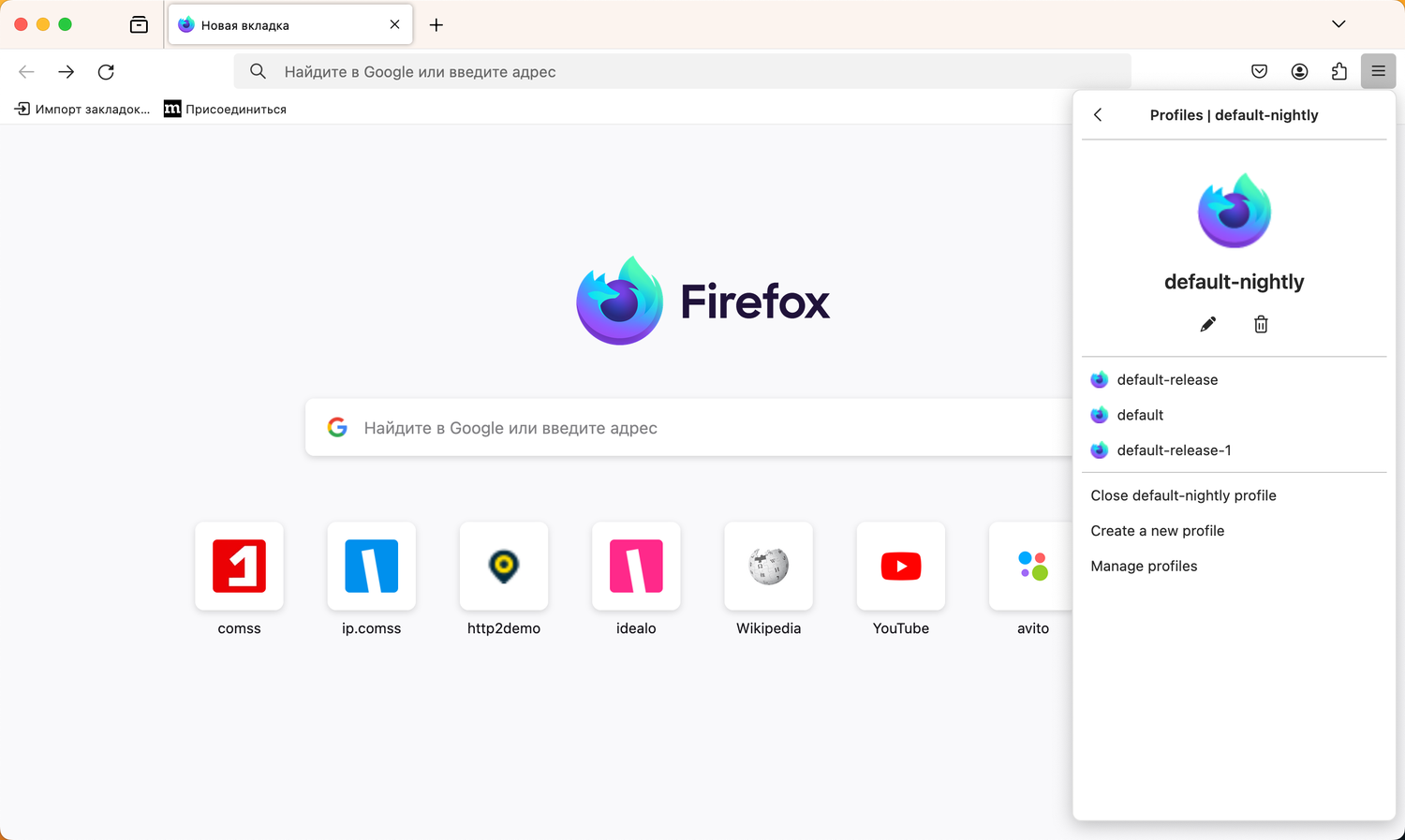Click the Google logo in search box
Image resolution: width=1405 pixels, height=840 pixels.
tap(337, 428)
